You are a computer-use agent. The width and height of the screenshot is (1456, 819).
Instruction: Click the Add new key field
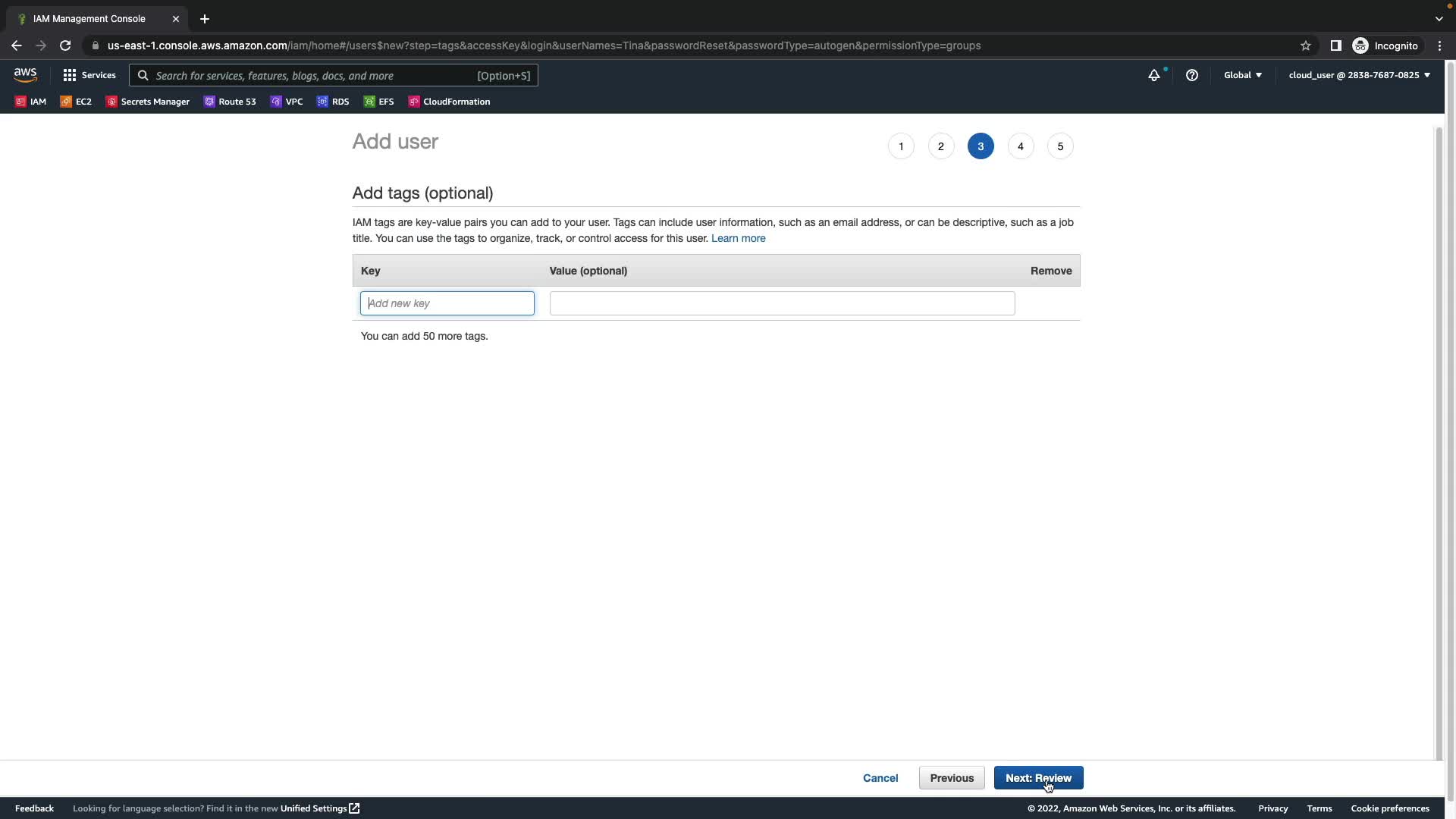(447, 303)
